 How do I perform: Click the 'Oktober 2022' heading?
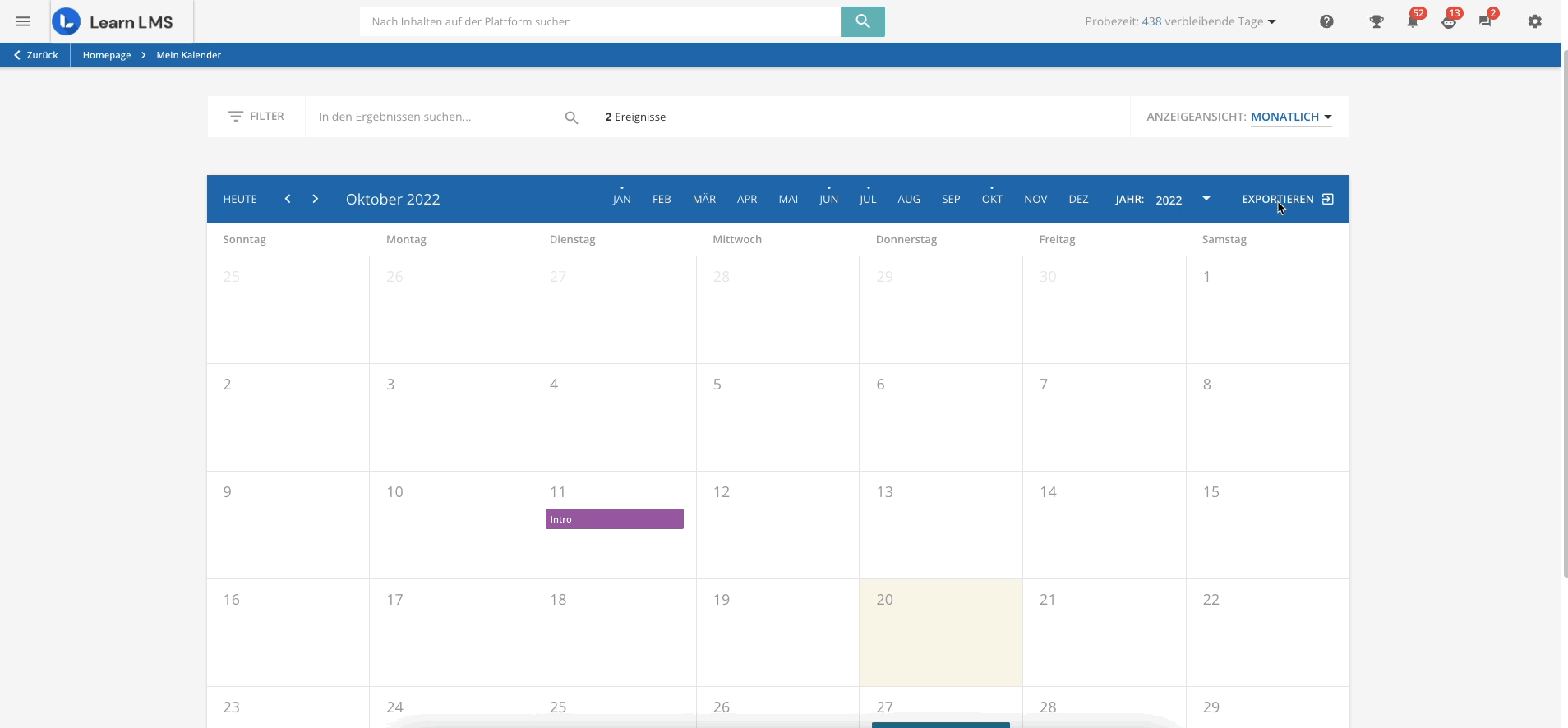(393, 199)
